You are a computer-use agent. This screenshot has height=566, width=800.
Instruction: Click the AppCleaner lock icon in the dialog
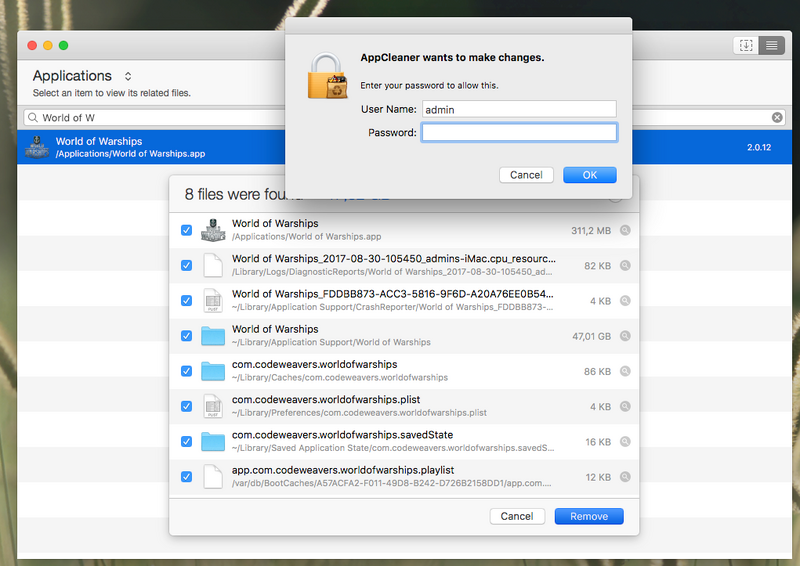(327, 76)
